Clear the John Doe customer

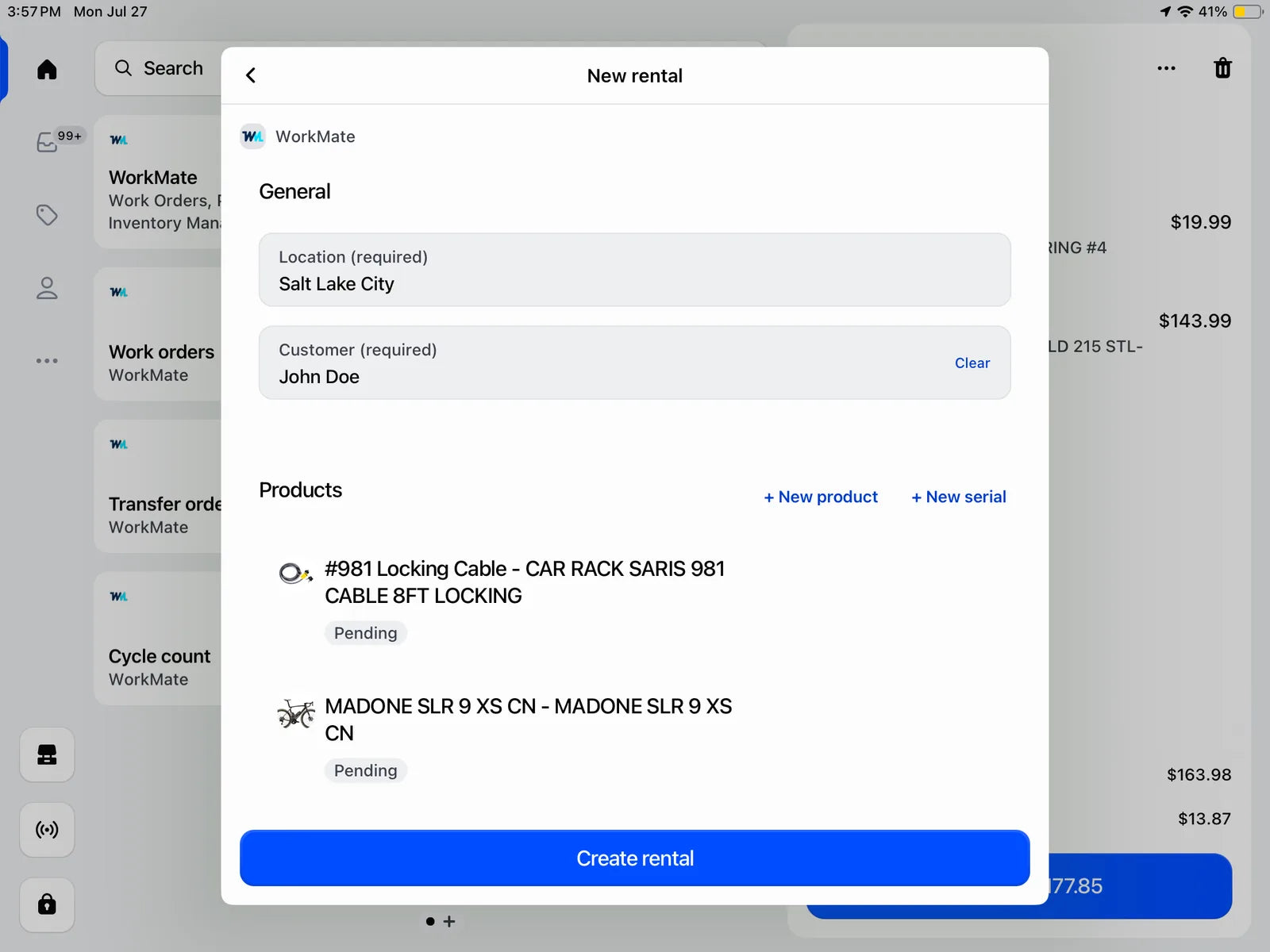pyautogui.click(x=972, y=363)
